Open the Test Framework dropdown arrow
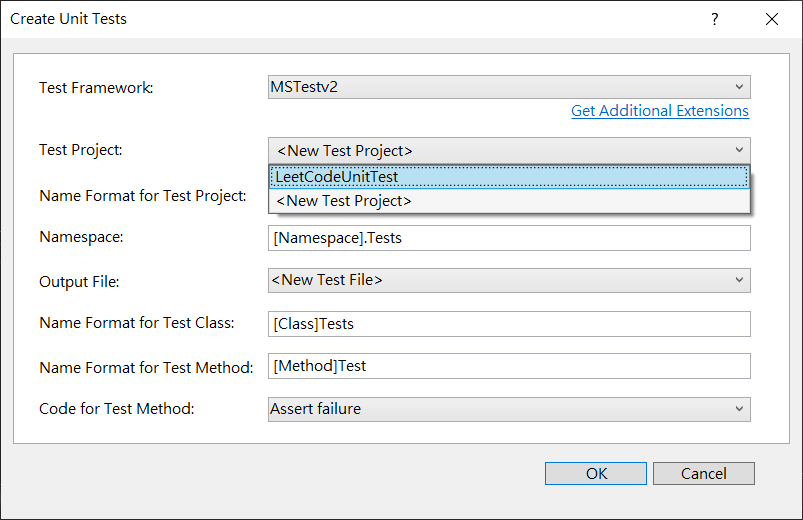The width and height of the screenshot is (803, 520). pos(739,87)
